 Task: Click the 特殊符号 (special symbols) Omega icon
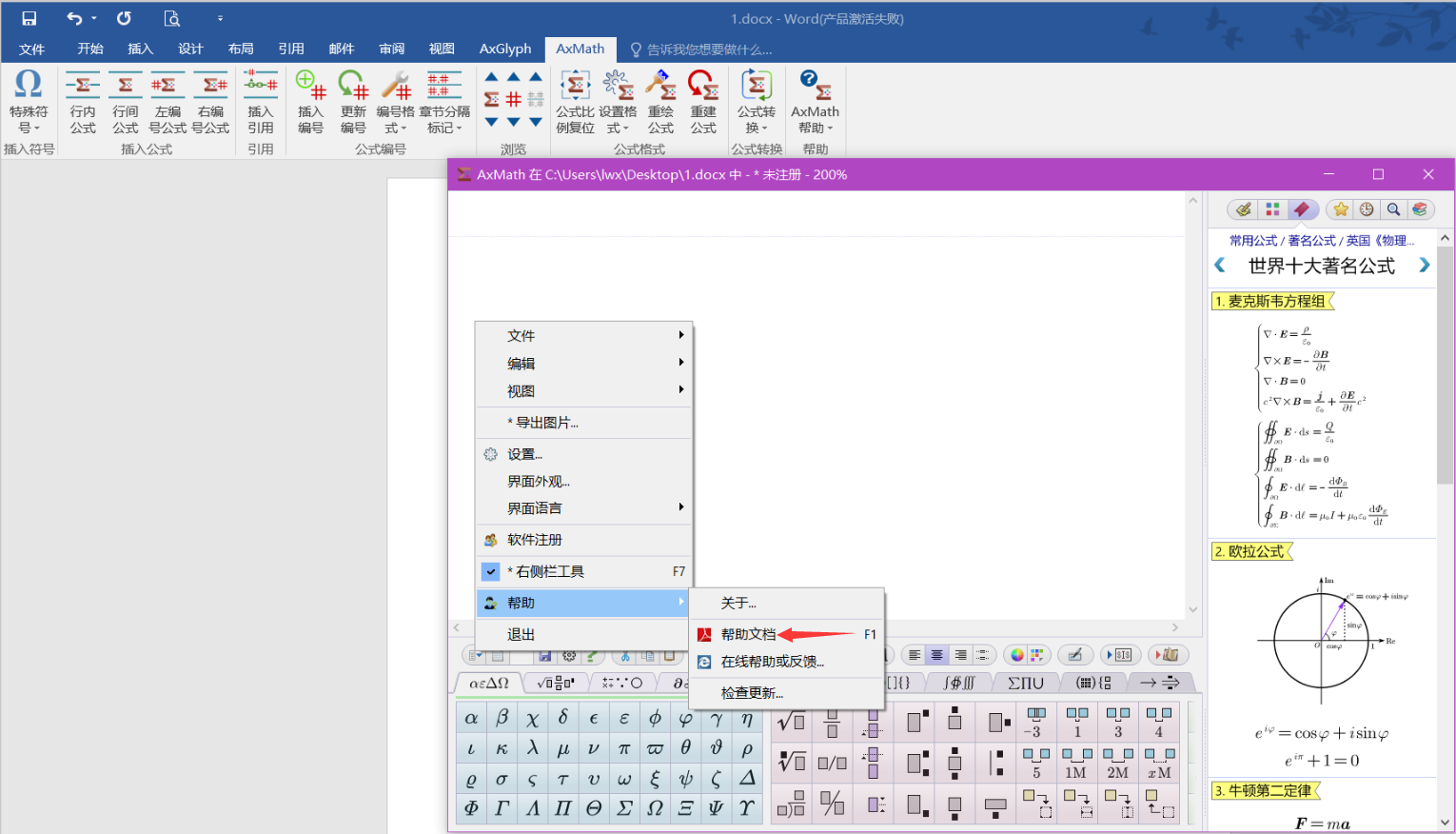coord(29,85)
